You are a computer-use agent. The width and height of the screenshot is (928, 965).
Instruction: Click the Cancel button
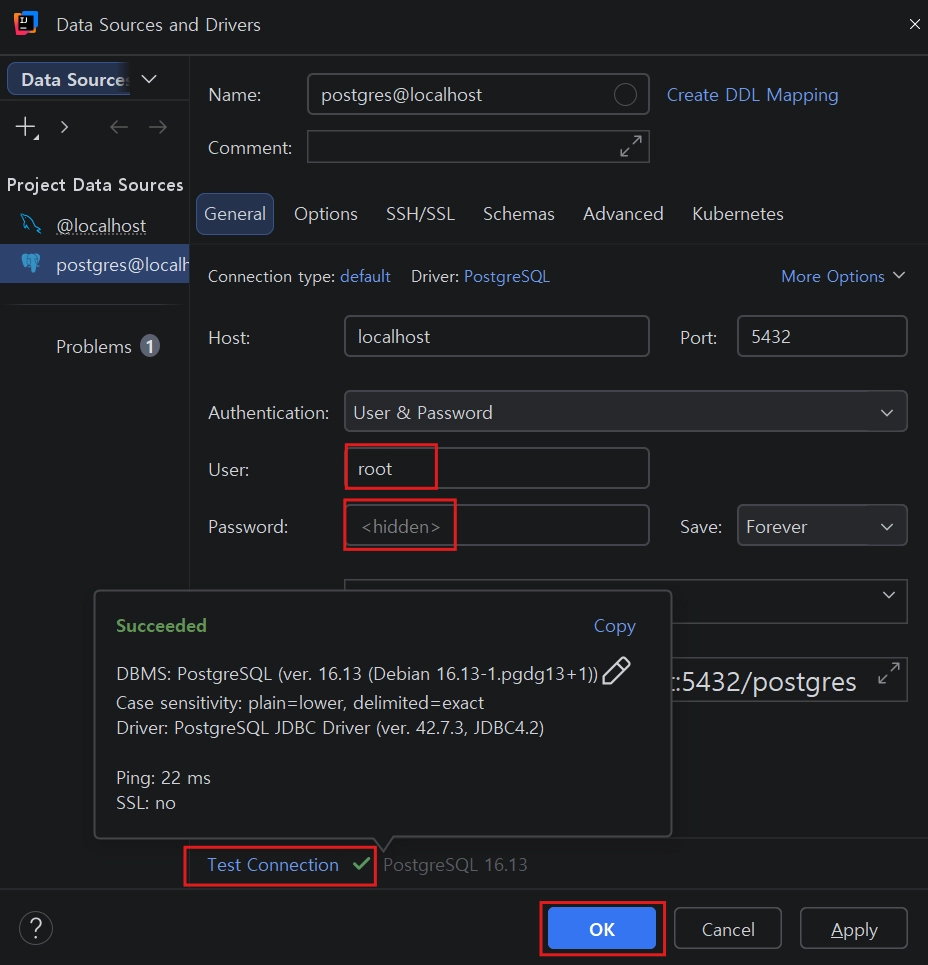(x=727, y=928)
